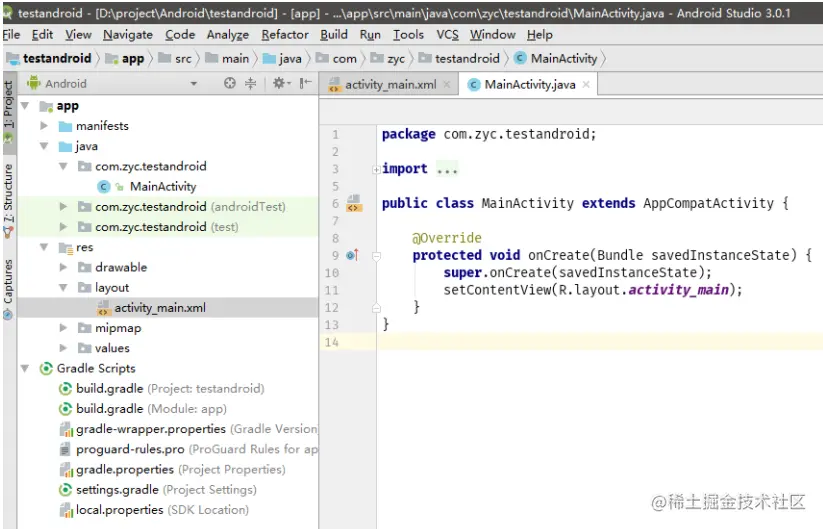
Task: Close the MainActivity.java tab
Action: click(586, 84)
